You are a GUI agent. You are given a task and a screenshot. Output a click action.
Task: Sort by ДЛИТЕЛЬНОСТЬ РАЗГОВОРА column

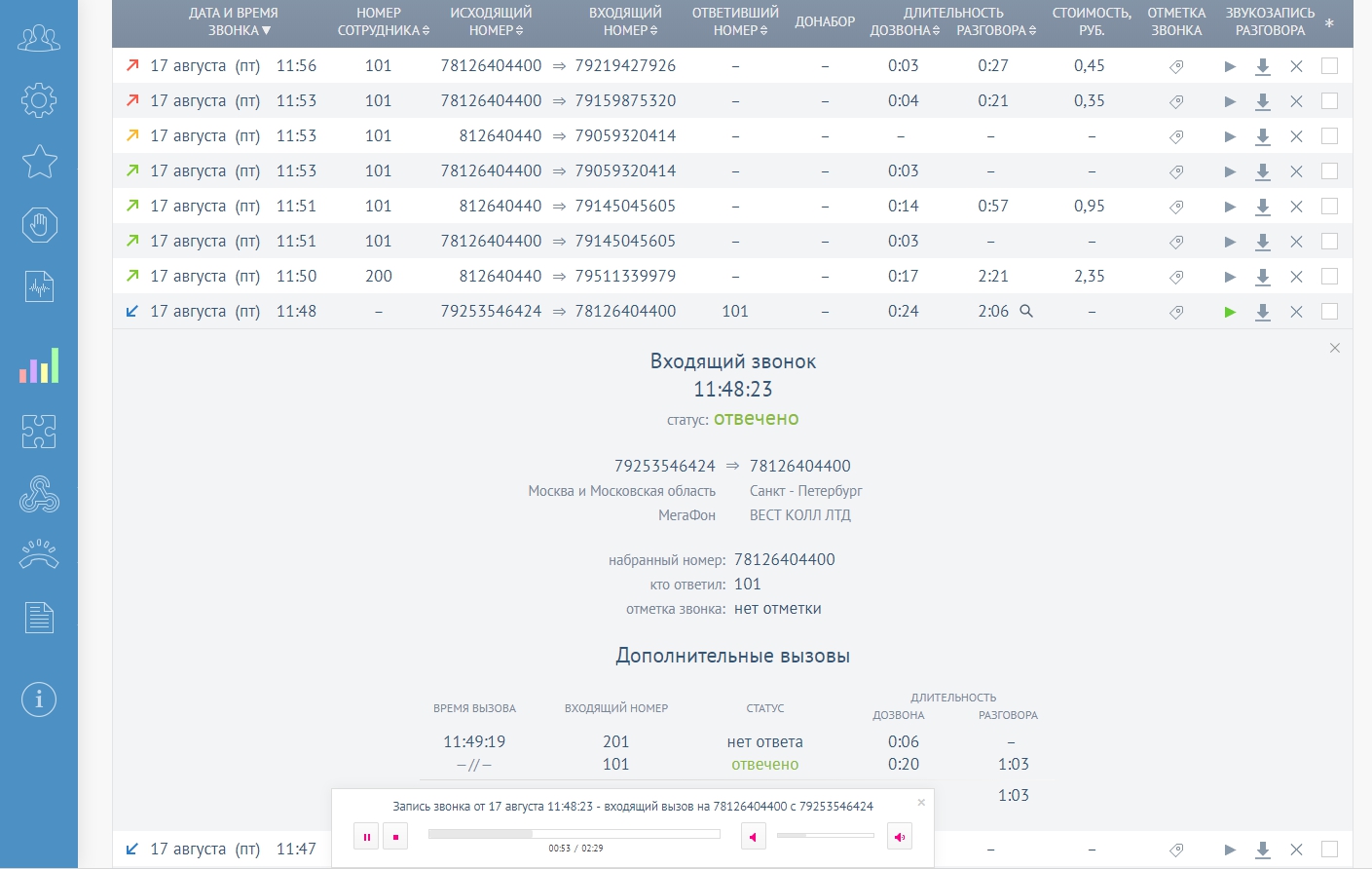pyautogui.click(x=996, y=30)
